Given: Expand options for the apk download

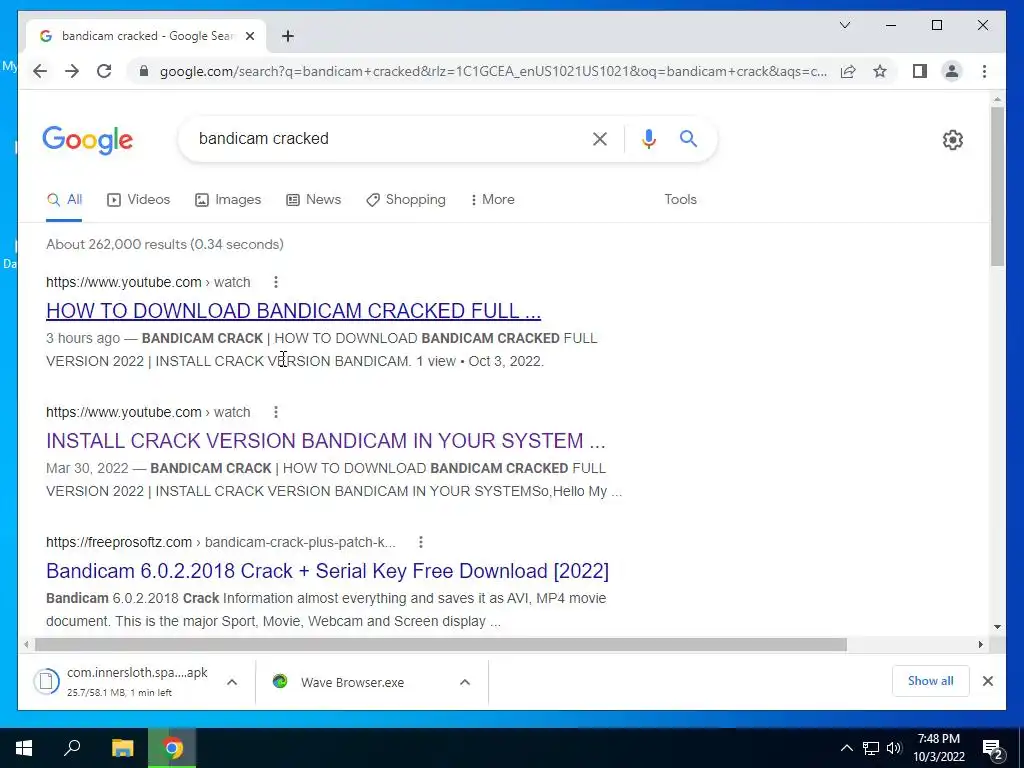Looking at the screenshot, I should [x=232, y=682].
